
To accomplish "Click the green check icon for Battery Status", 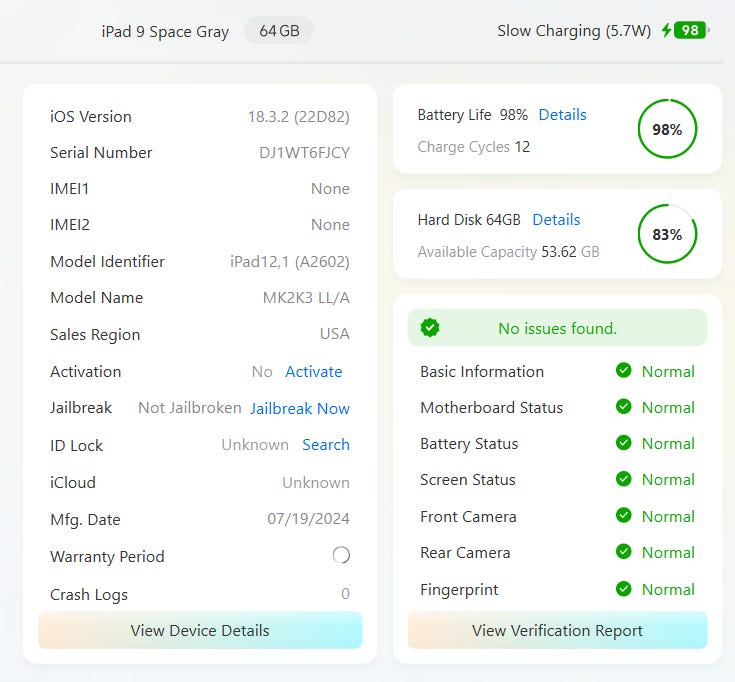I will tap(623, 442).
